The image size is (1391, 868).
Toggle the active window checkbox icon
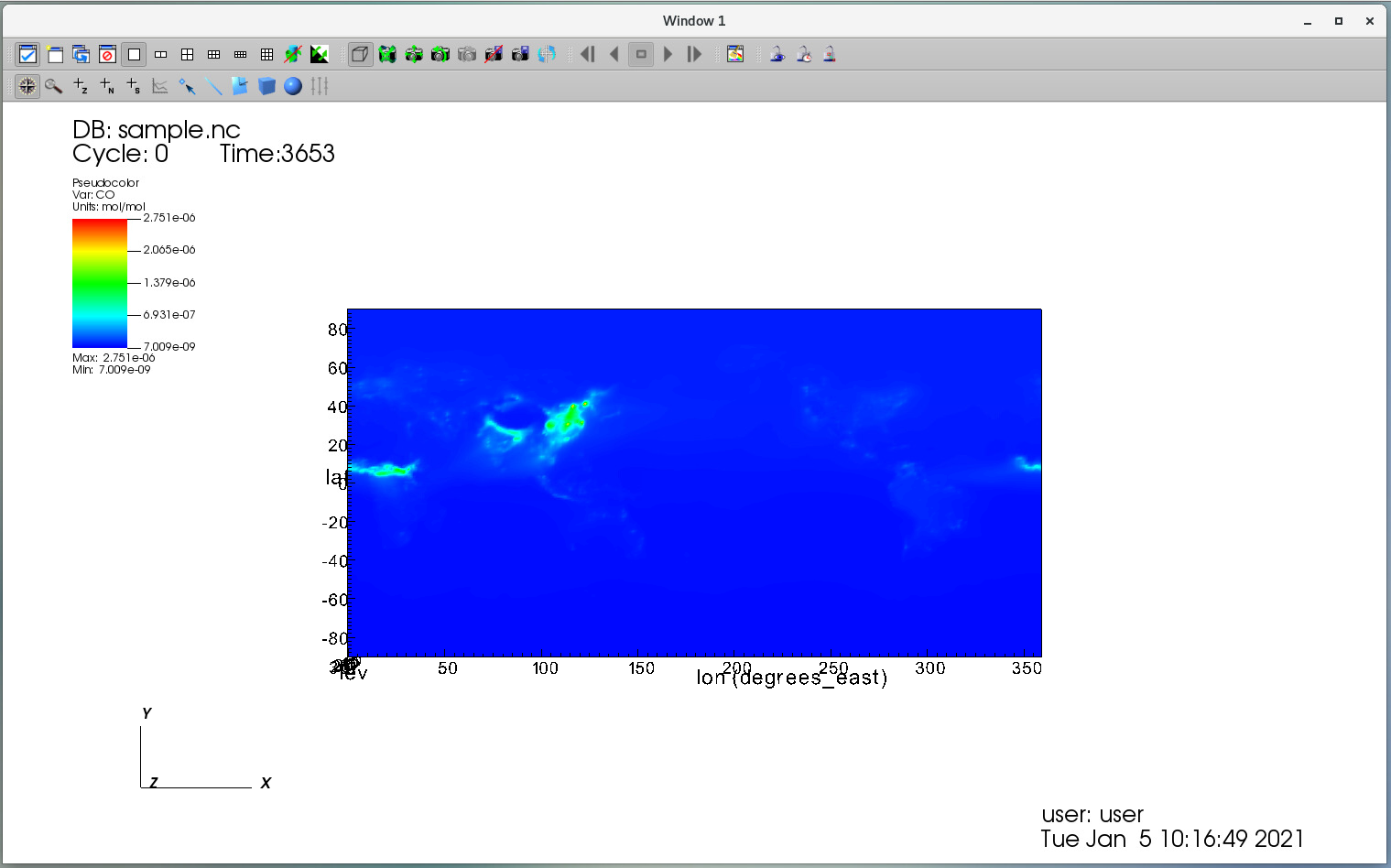click(x=27, y=55)
